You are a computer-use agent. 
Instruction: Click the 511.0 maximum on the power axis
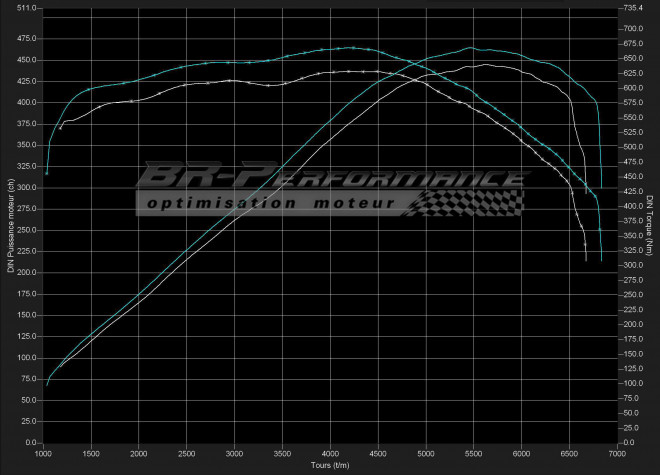pos(27,8)
